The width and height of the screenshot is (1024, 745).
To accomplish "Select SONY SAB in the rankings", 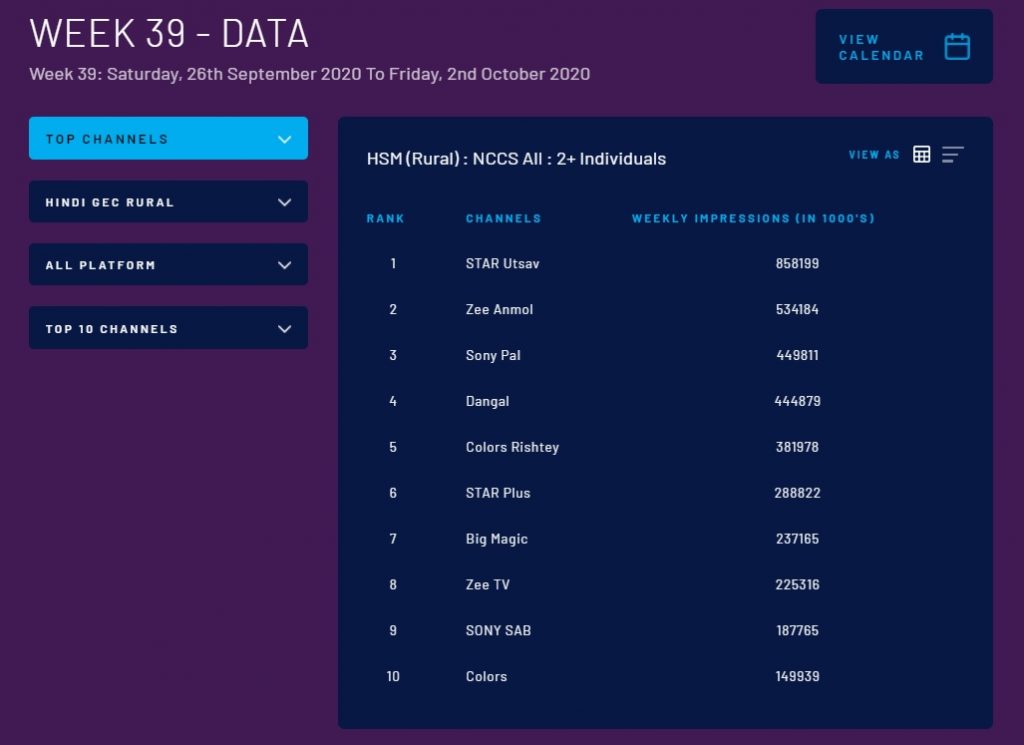I will point(497,631).
